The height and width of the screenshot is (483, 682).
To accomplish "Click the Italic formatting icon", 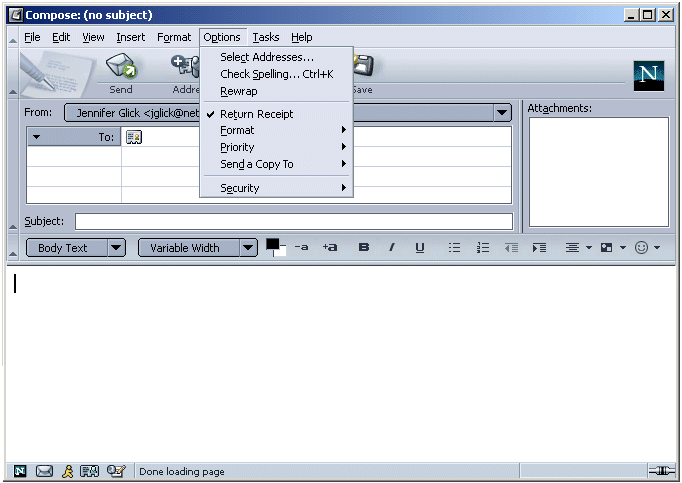I will (392, 248).
